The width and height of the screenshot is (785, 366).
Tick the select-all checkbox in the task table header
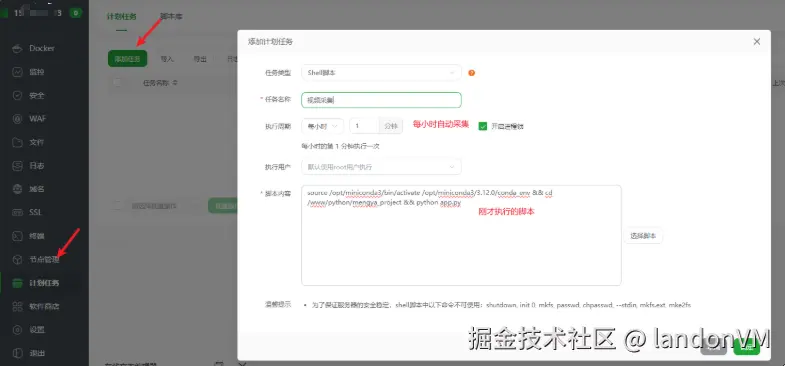[117, 83]
